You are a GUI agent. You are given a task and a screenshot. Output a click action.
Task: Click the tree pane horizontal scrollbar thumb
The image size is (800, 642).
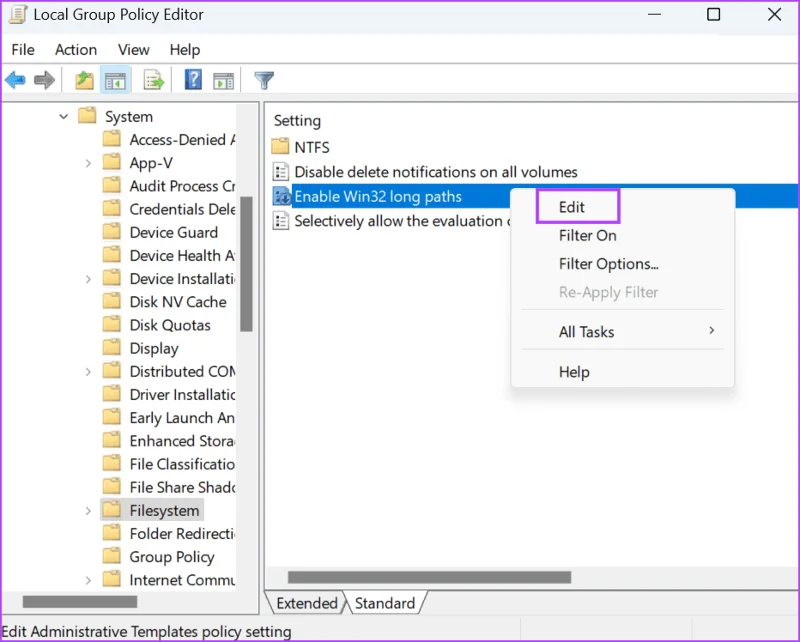(80, 602)
